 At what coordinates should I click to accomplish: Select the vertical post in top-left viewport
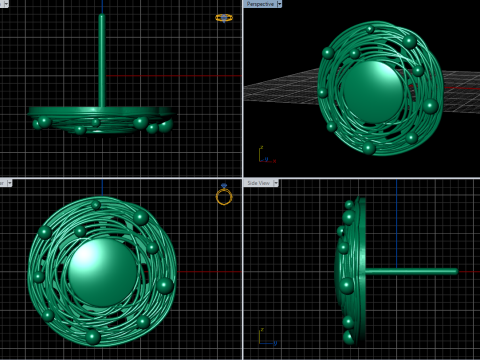102,61
